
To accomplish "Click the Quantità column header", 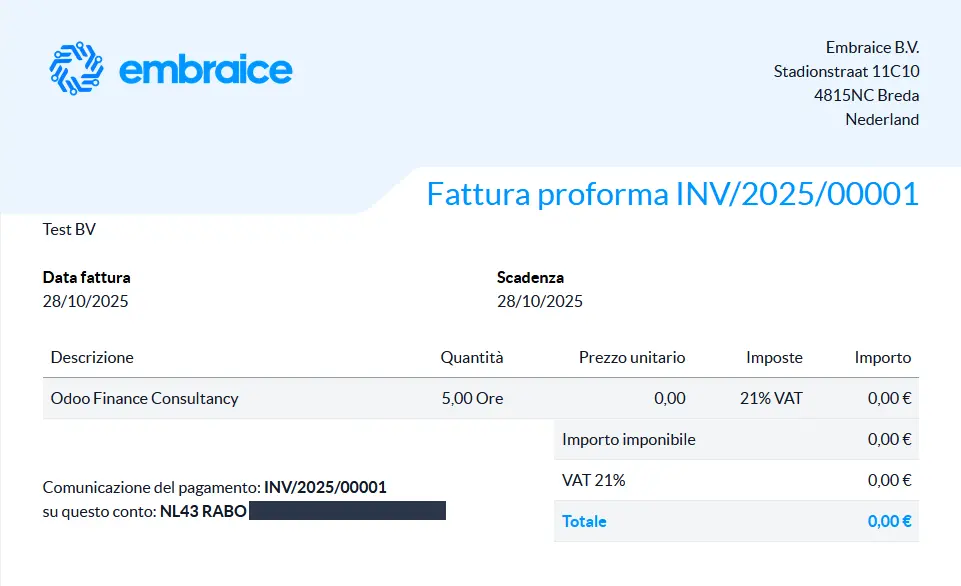I will pyautogui.click(x=472, y=357).
